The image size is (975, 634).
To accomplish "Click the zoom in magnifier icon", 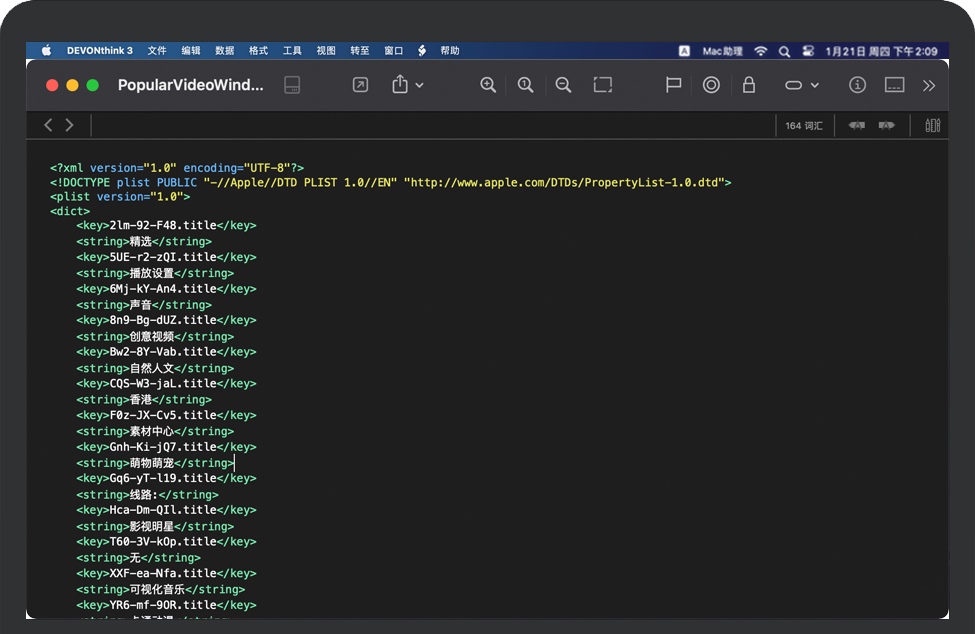I will coord(488,85).
